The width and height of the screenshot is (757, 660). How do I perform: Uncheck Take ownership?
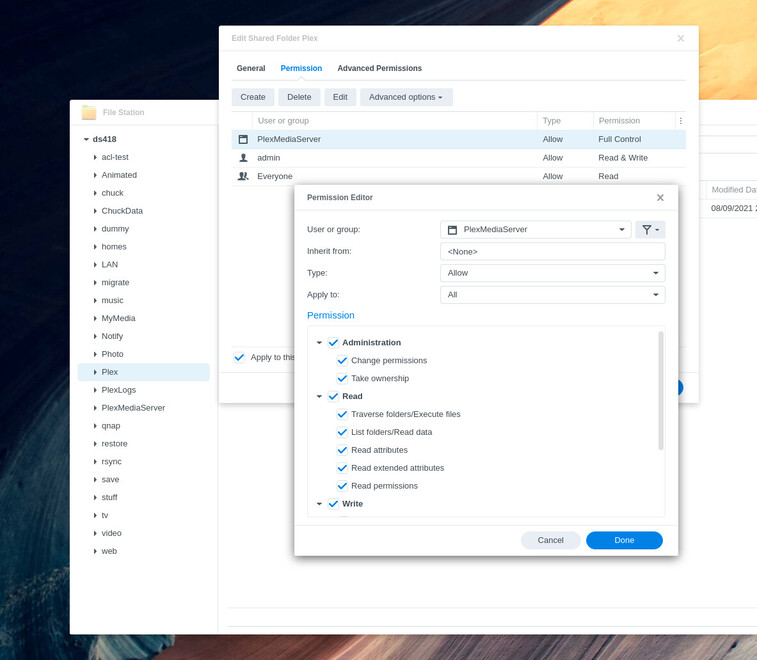click(x=342, y=378)
